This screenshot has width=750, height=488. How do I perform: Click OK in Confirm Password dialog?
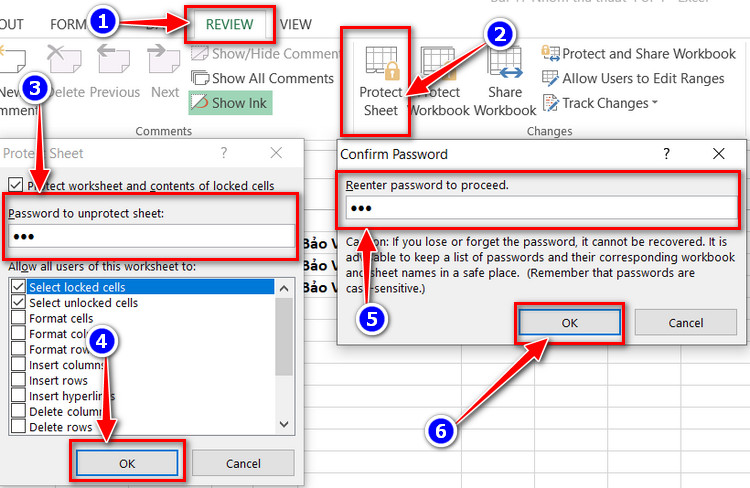pyautogui.click(x=569, y=322)
